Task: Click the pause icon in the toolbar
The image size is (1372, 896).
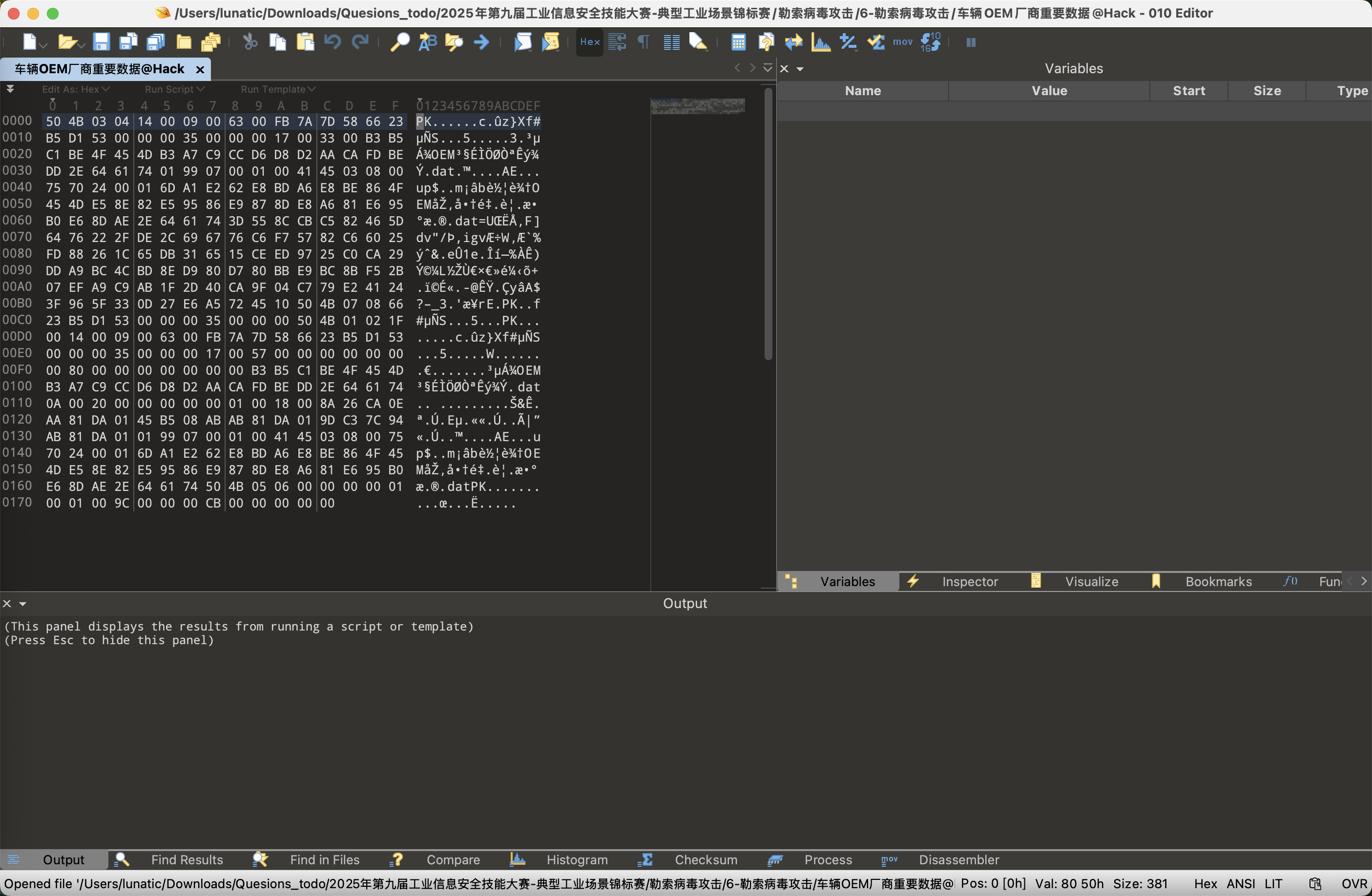Action: 971,42
